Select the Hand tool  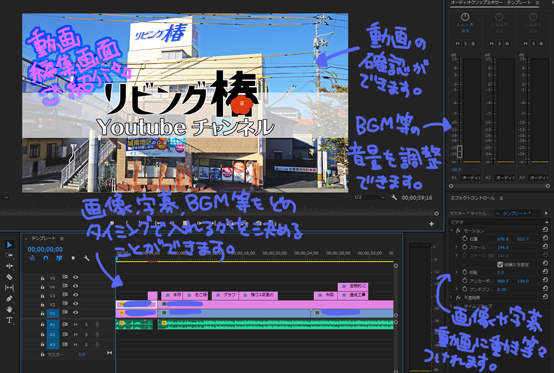click(9, 309)
